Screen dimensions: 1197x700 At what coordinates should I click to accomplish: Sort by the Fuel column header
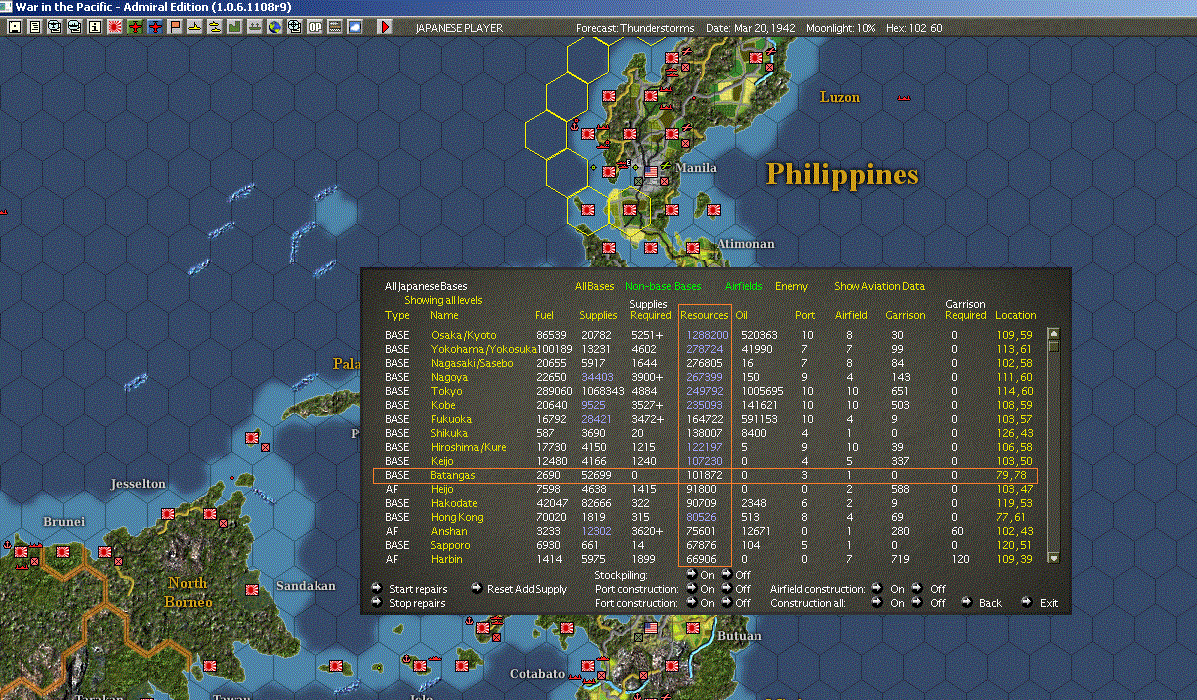click(544, 315)
